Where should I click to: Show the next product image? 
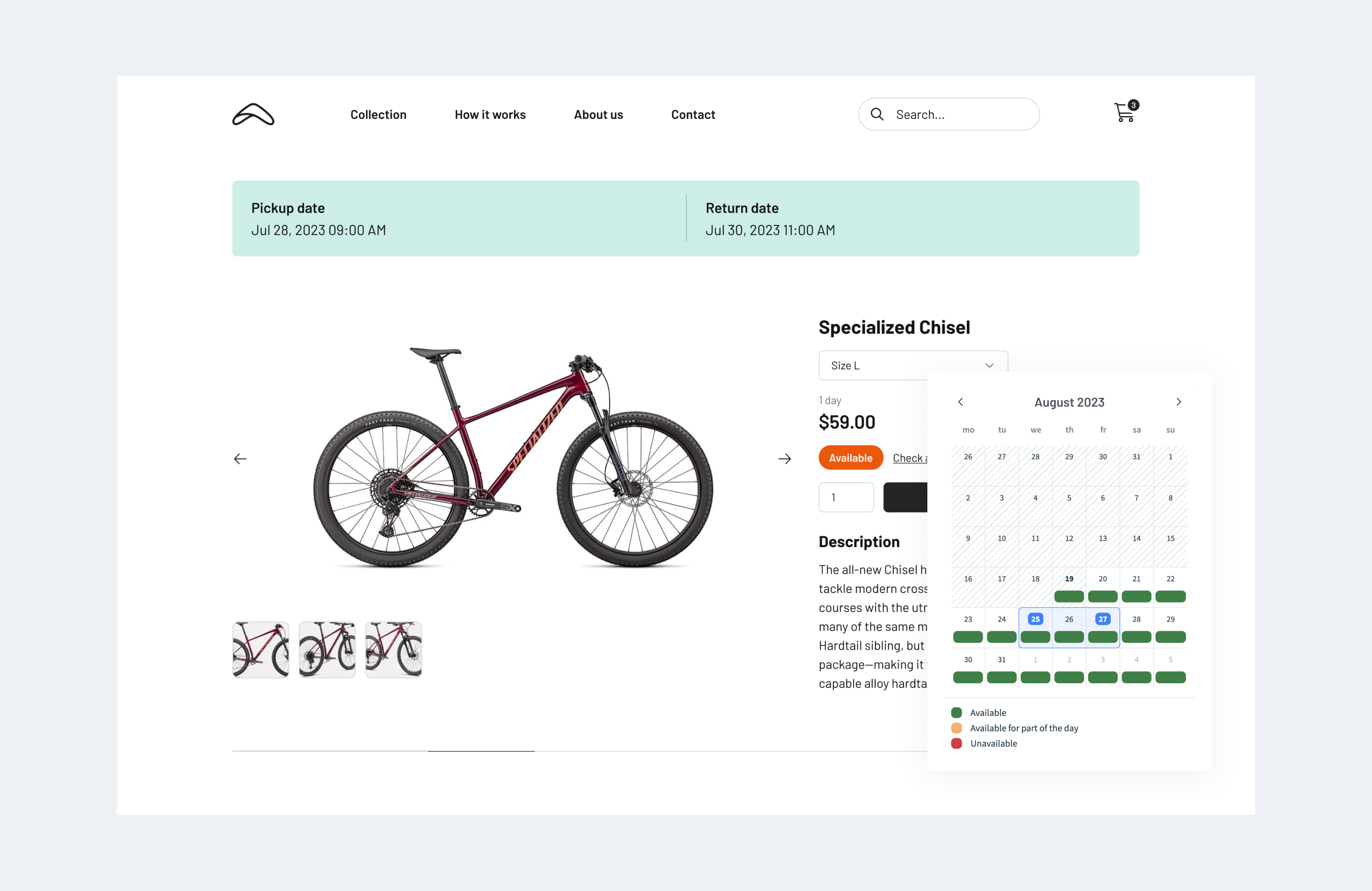point(784,458)
